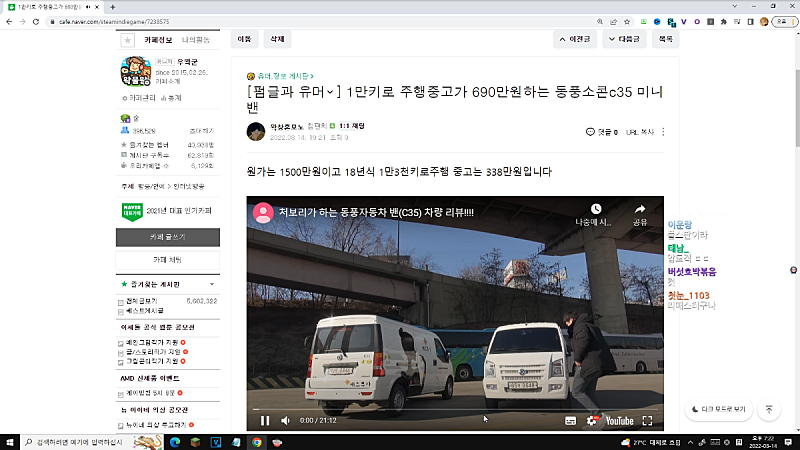Open 베스트게시글 board
This screenshot has height=450, width=800.
click(x=145, y=311)
